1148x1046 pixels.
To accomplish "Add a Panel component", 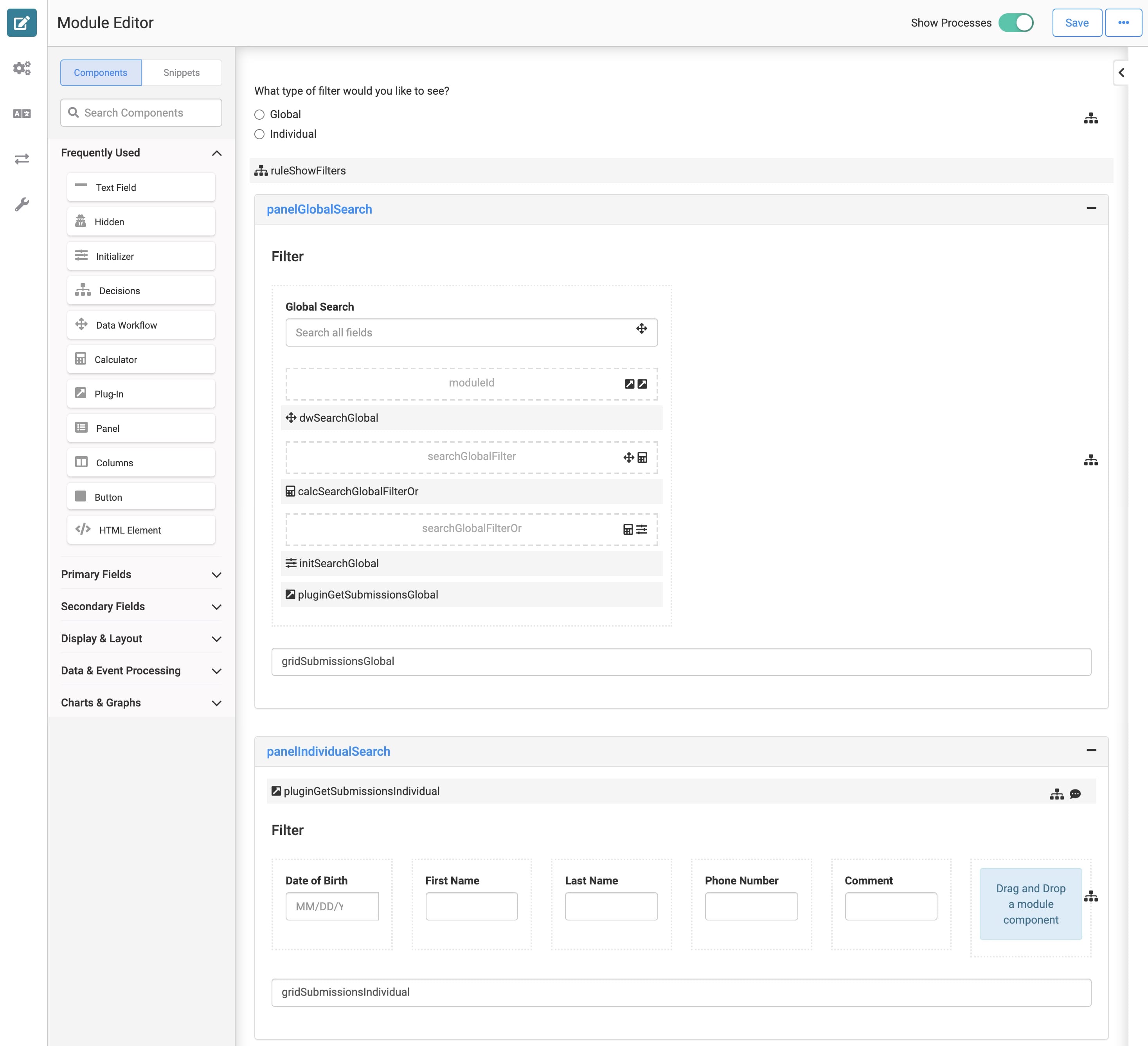I will point(140,428).
